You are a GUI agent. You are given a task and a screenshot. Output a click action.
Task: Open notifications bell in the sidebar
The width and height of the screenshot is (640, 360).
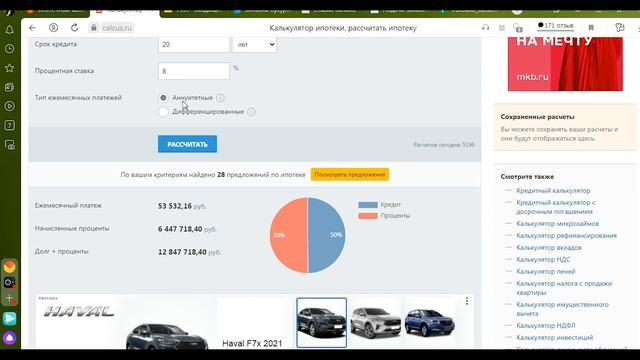coord(9,30)
